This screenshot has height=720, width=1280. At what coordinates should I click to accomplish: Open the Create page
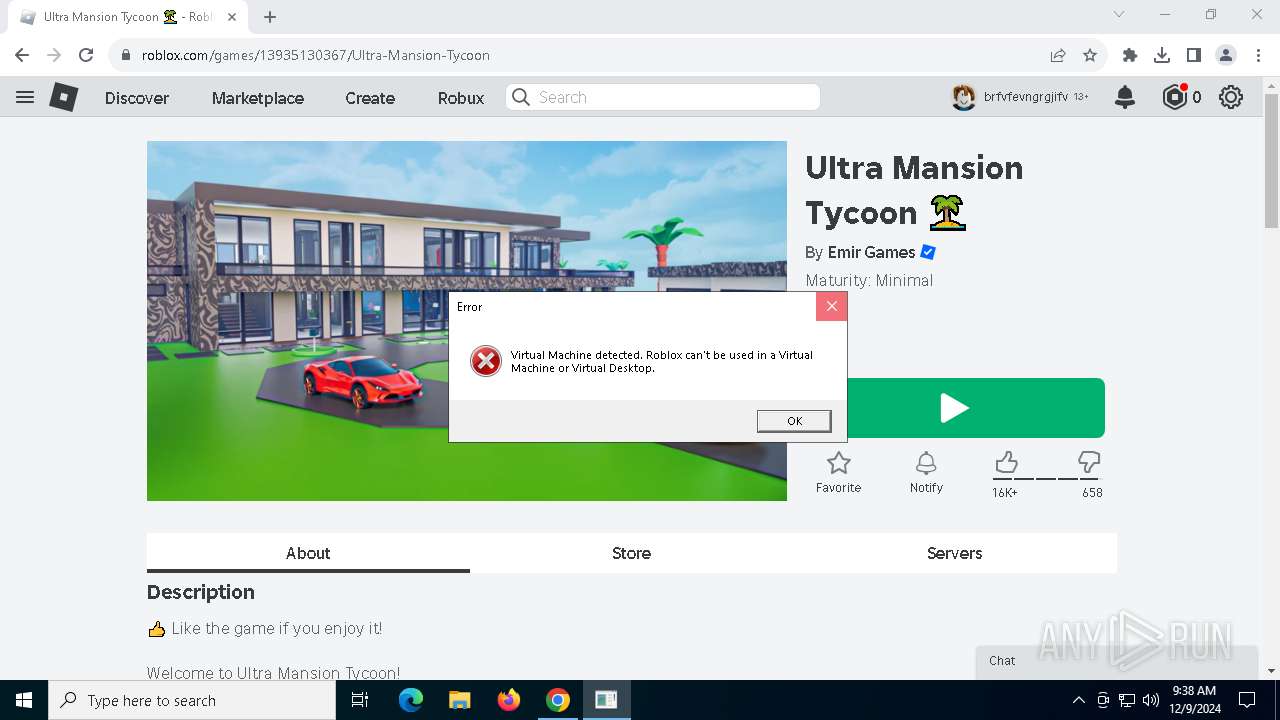(x=370, y=98)
